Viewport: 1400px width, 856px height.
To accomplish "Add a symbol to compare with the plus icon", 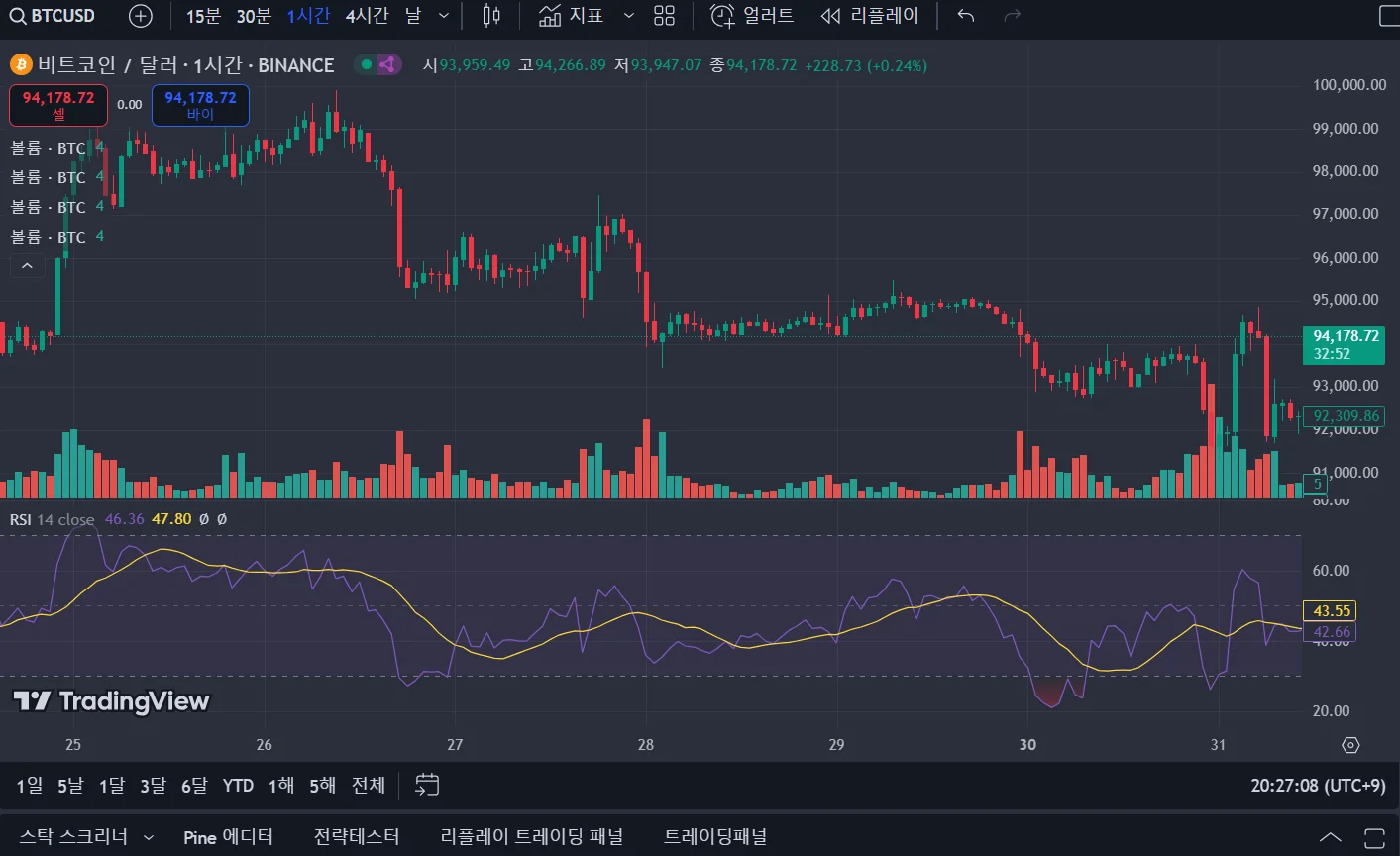I will coord(141,16).
